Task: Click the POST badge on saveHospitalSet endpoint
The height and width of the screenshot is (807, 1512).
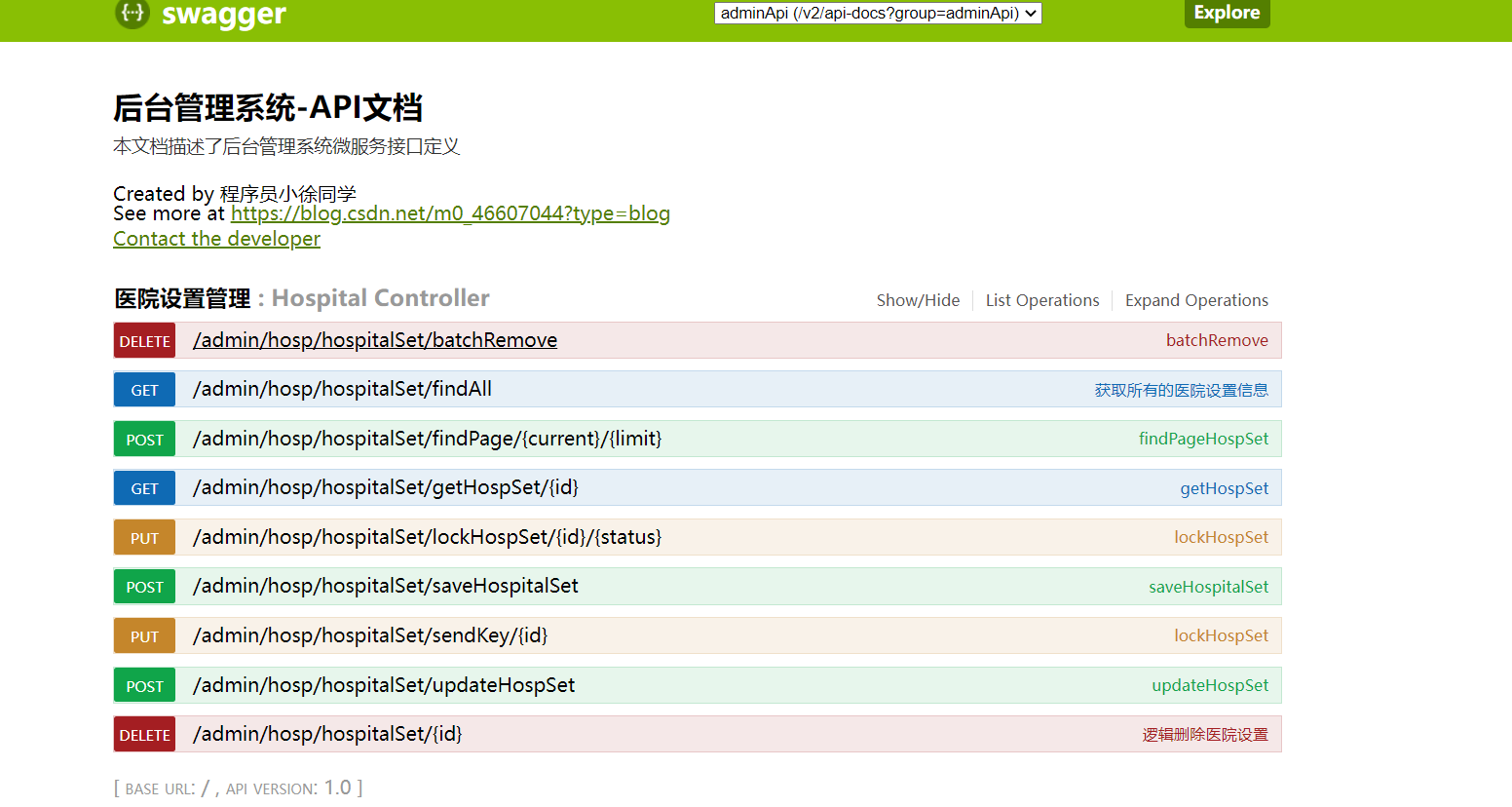Action: (143, 586)
